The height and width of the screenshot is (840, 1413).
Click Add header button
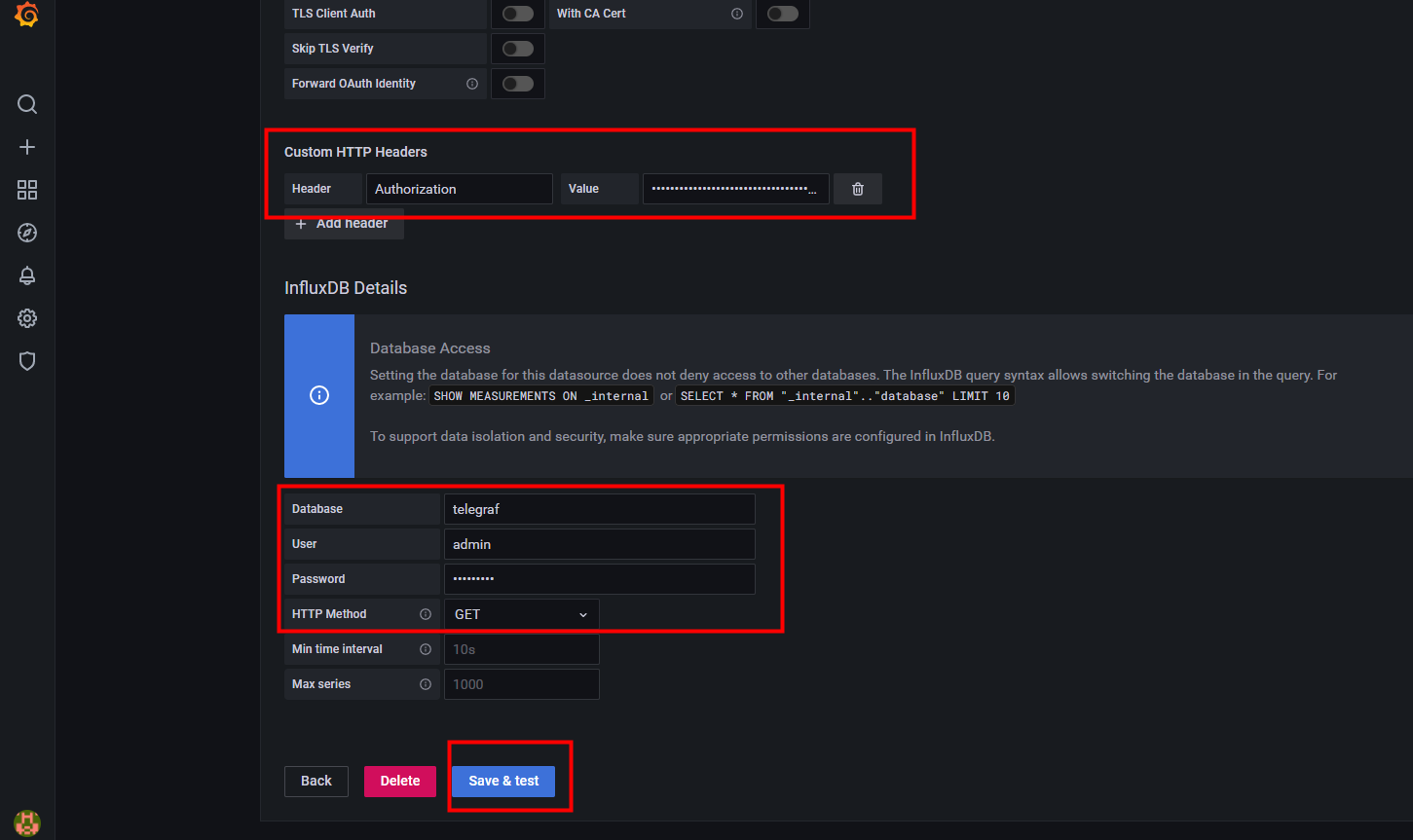click(344, 223)
